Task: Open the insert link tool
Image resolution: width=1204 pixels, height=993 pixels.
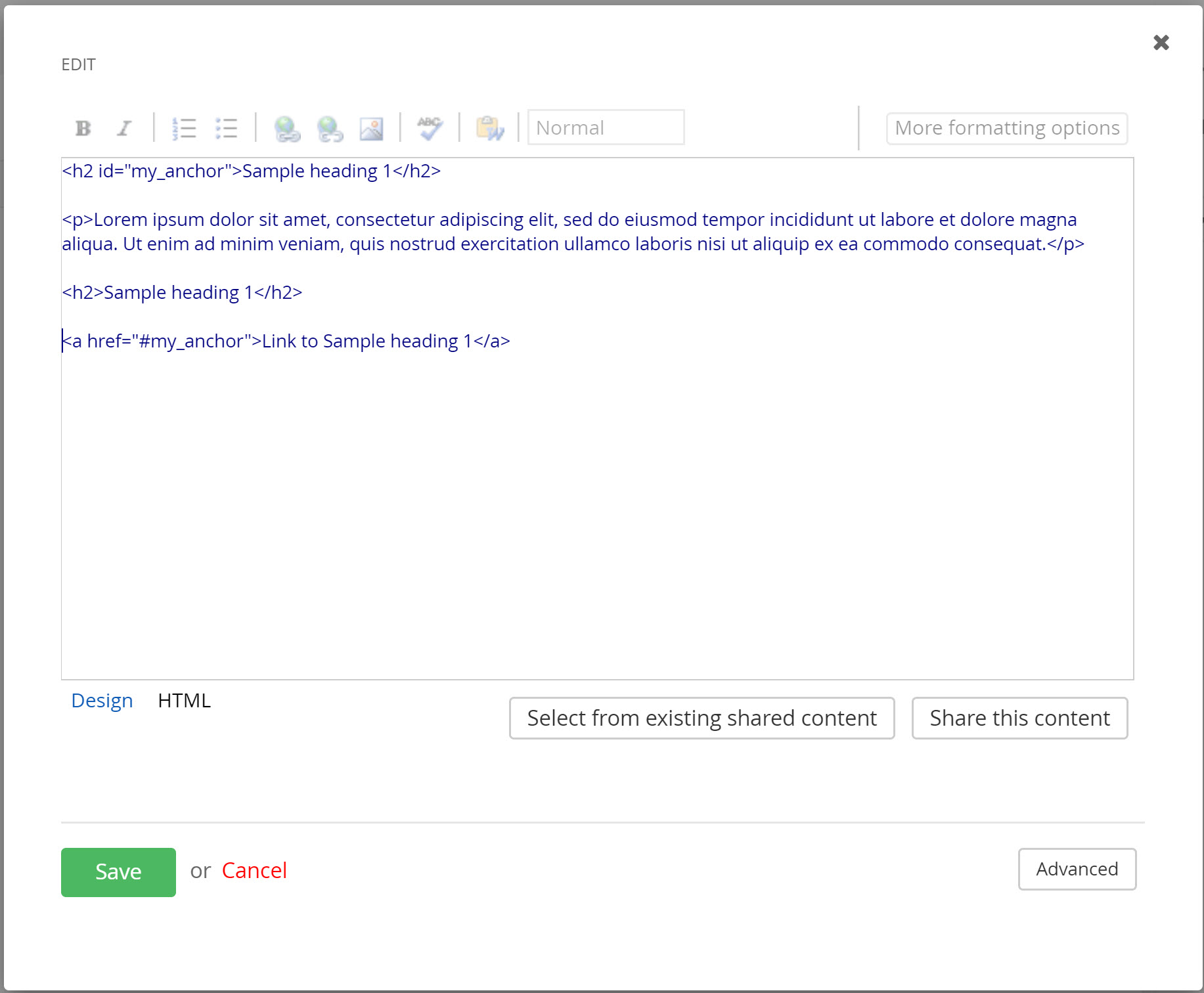Action: point(287,128)
